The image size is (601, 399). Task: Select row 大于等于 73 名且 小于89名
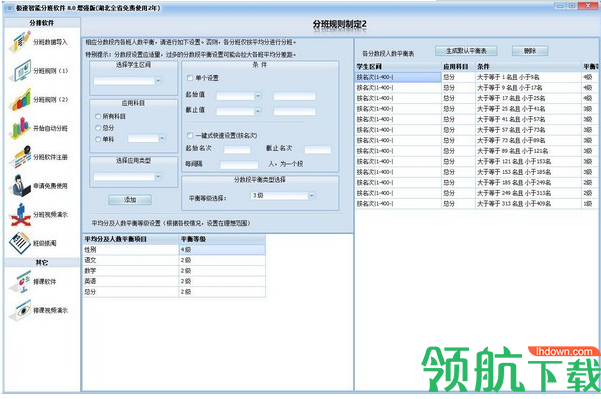[475, 140]
